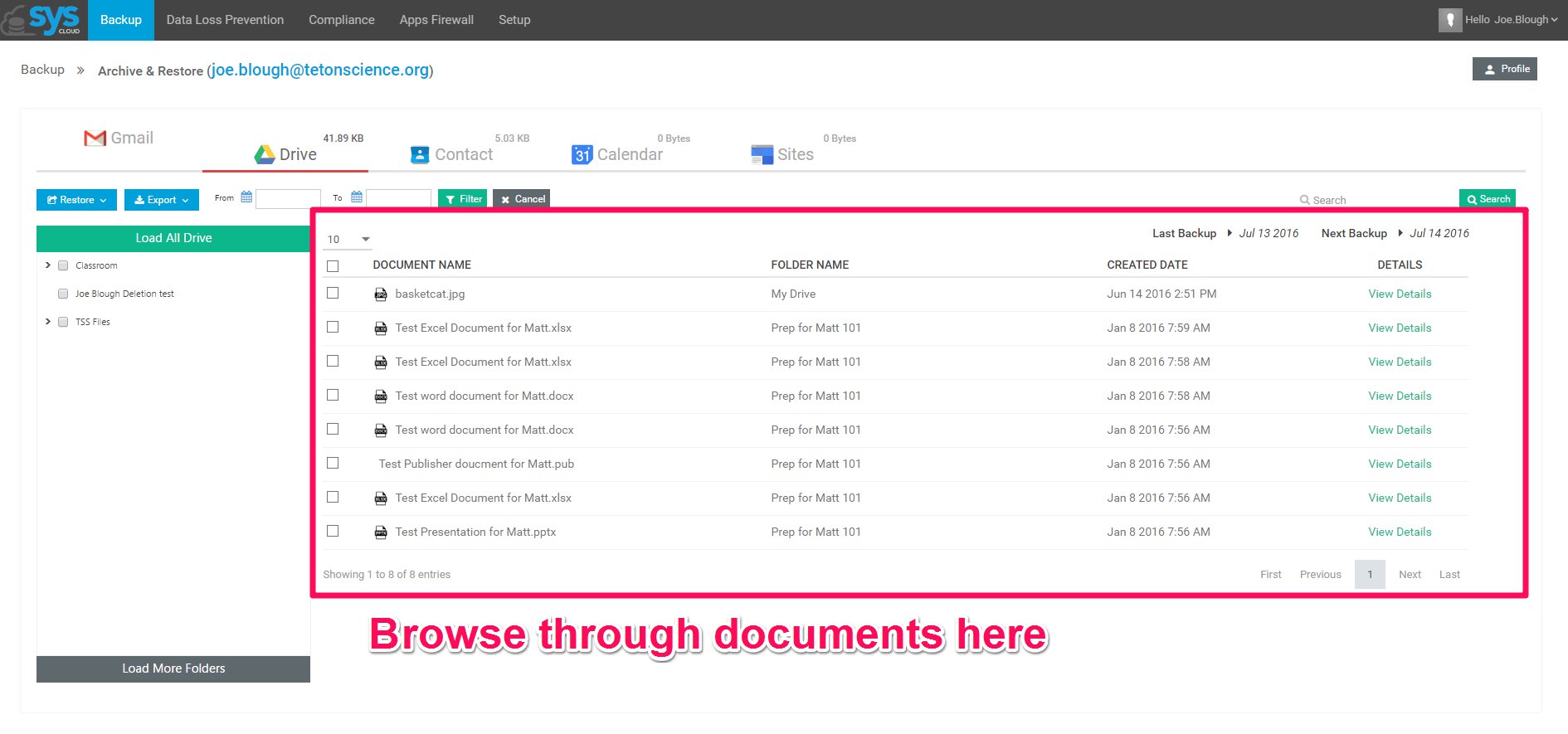Click the green Search button

[1488, 199]
